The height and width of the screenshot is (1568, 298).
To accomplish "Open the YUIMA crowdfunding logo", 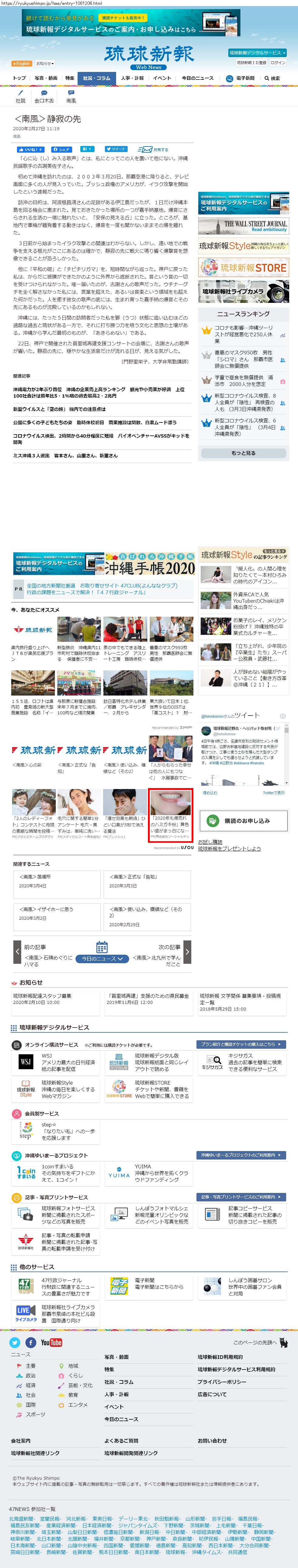I will tap(119, 1173).
